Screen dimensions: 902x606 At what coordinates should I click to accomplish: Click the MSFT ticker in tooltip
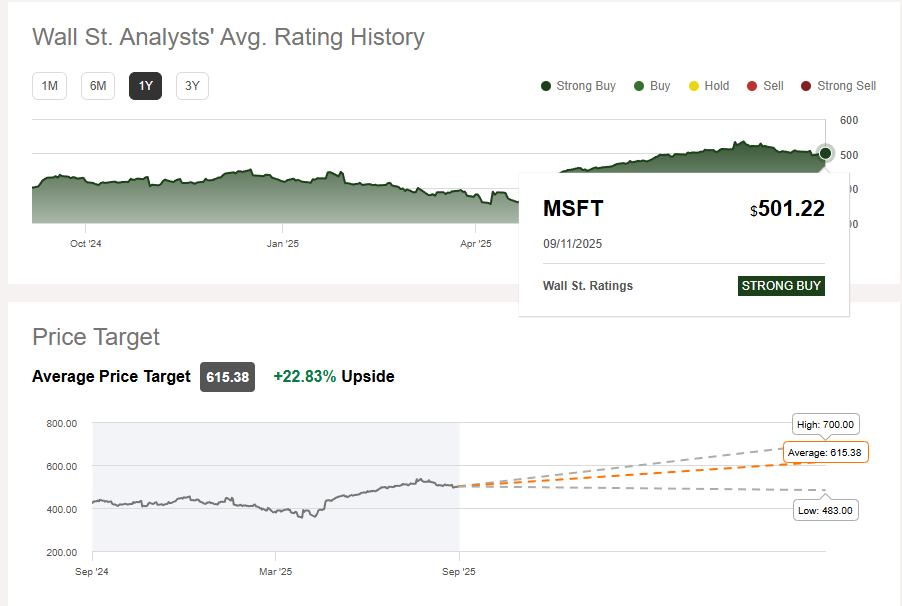click(573, 208)
